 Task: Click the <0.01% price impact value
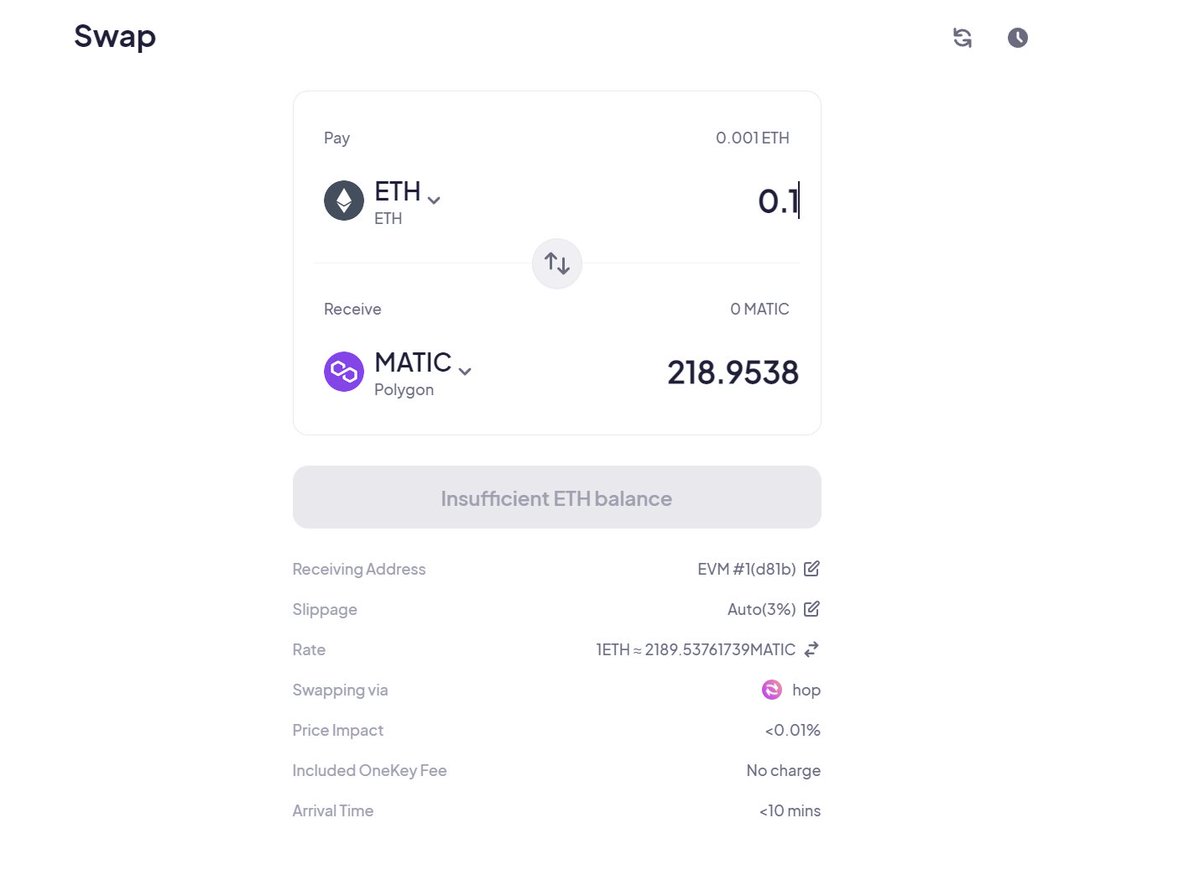pos(793,730)
